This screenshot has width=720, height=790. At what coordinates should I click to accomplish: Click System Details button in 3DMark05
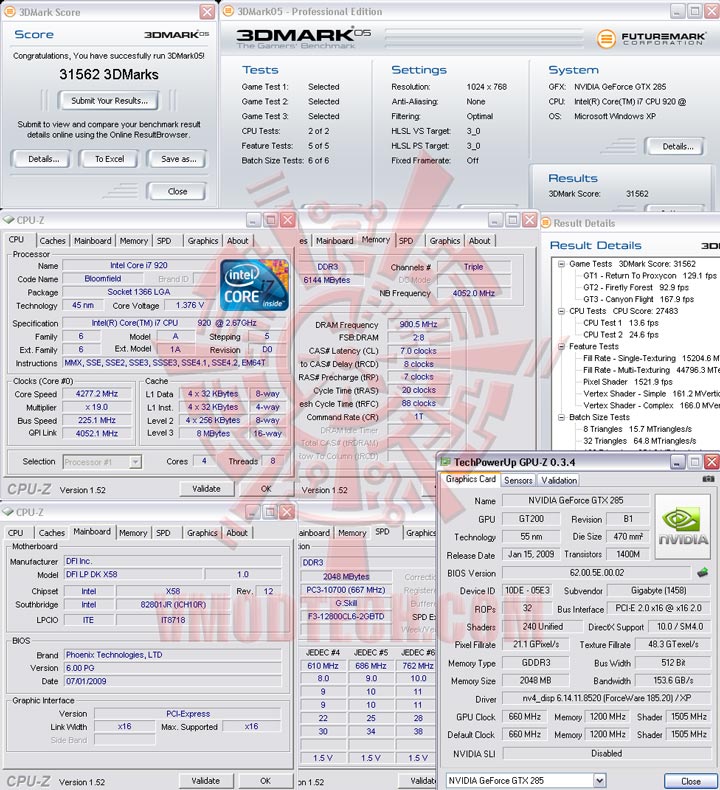[677, 147]
